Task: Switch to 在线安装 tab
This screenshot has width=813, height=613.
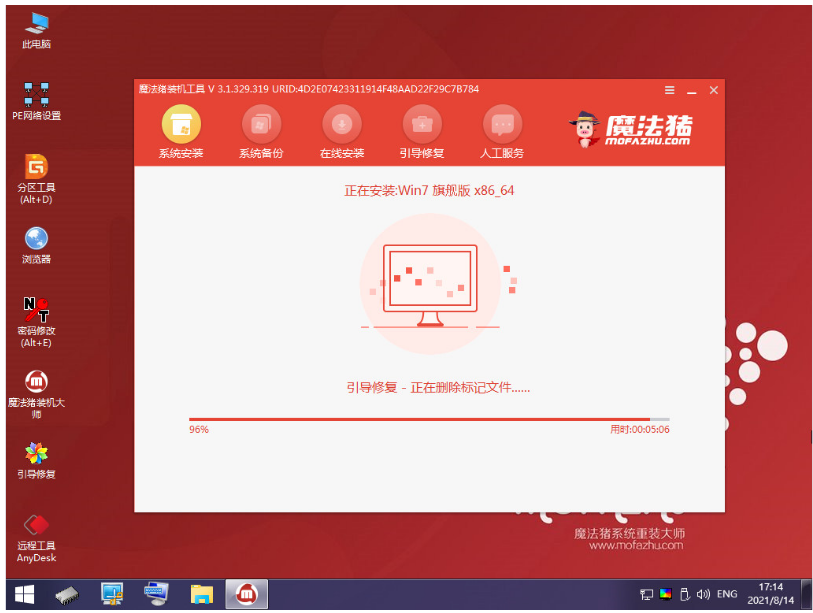Action: tap(342, 132)
